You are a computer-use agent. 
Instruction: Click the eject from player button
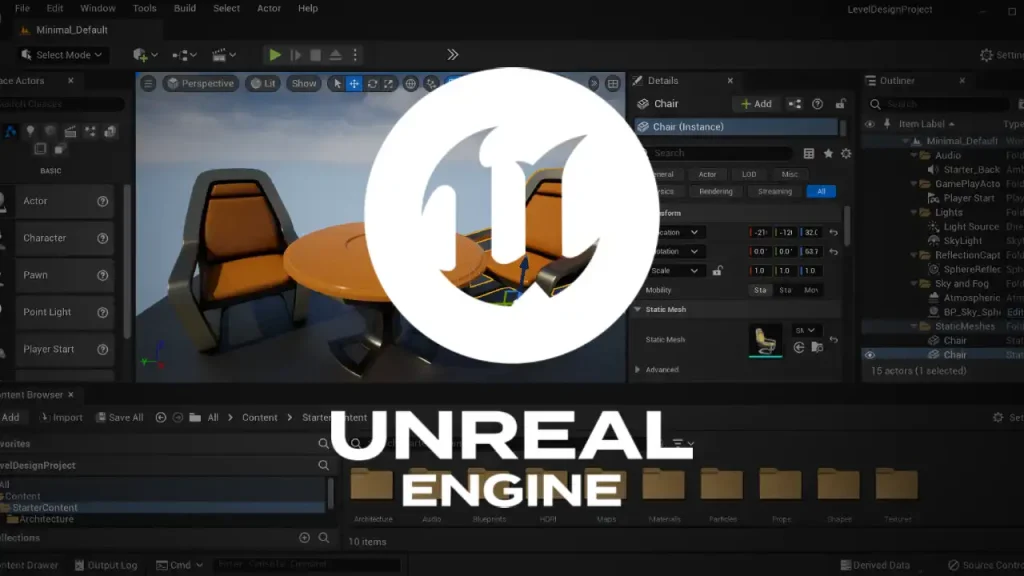(x=335, y=55)
